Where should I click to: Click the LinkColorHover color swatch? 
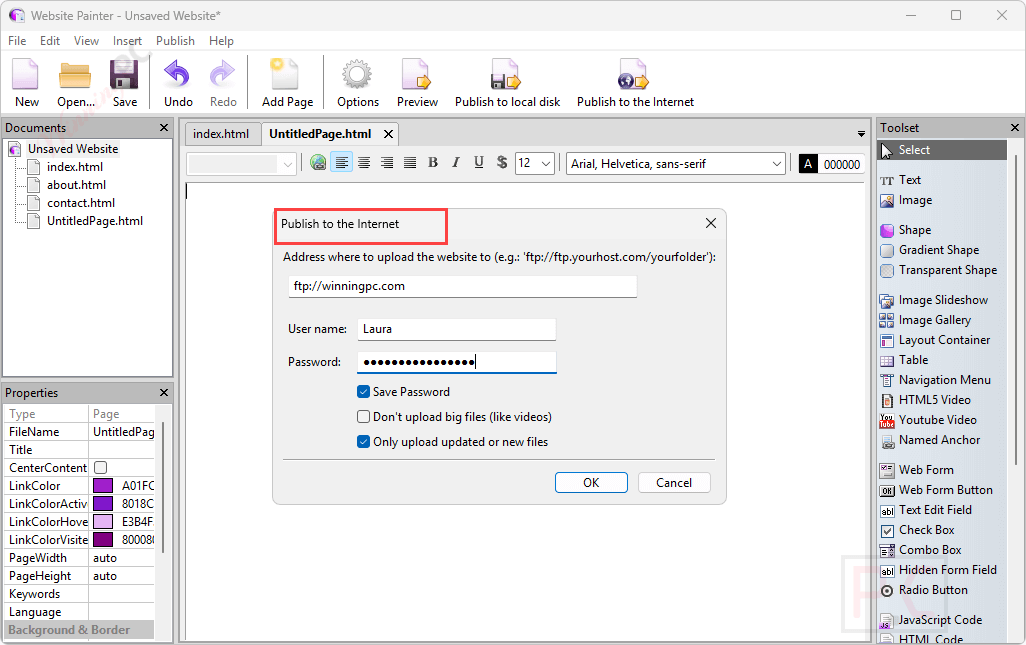pos(103,522)
